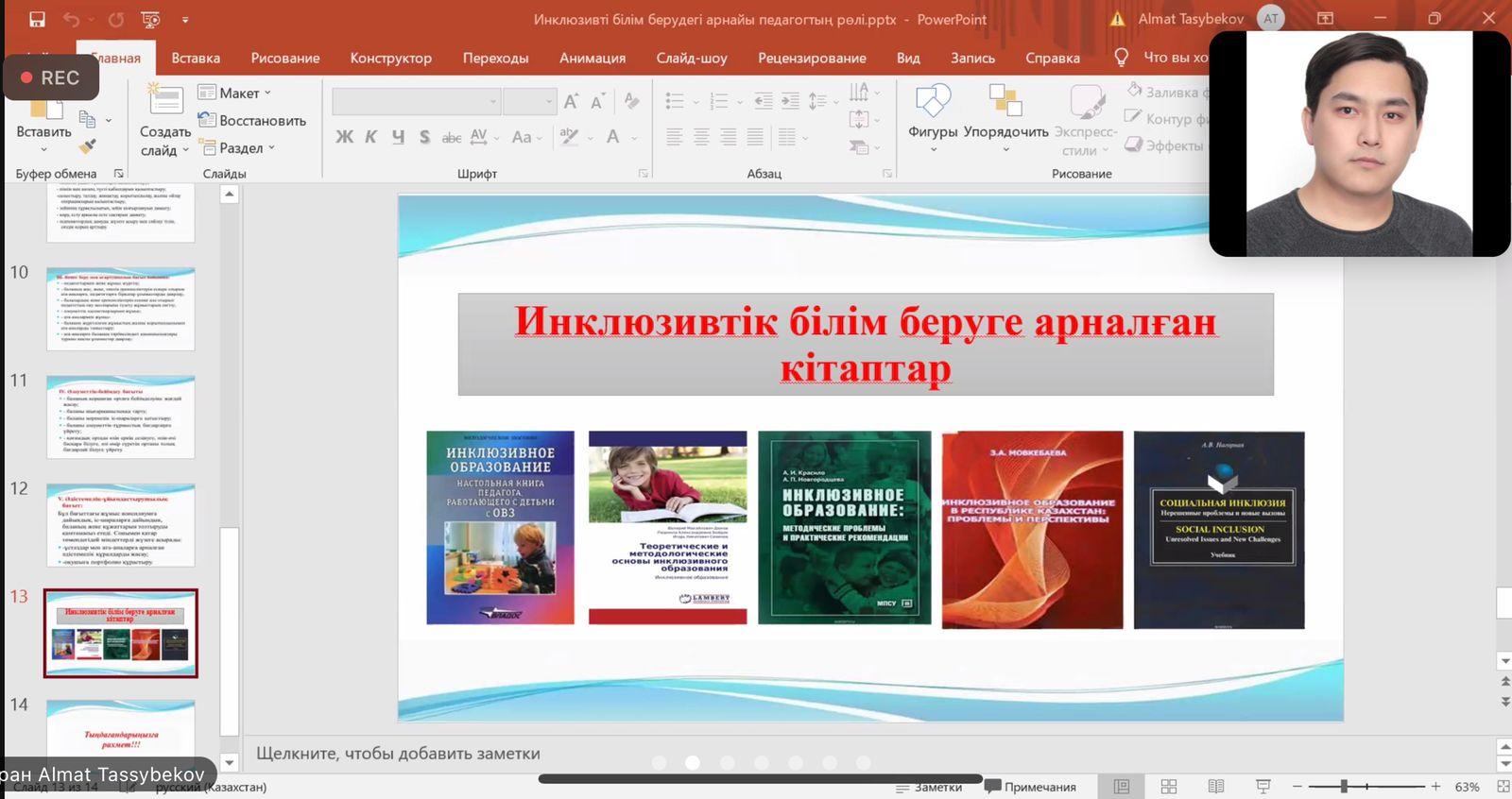Toggle italic (К) formatting
This screenshot has height=799, width=1512.
[371, 137]
